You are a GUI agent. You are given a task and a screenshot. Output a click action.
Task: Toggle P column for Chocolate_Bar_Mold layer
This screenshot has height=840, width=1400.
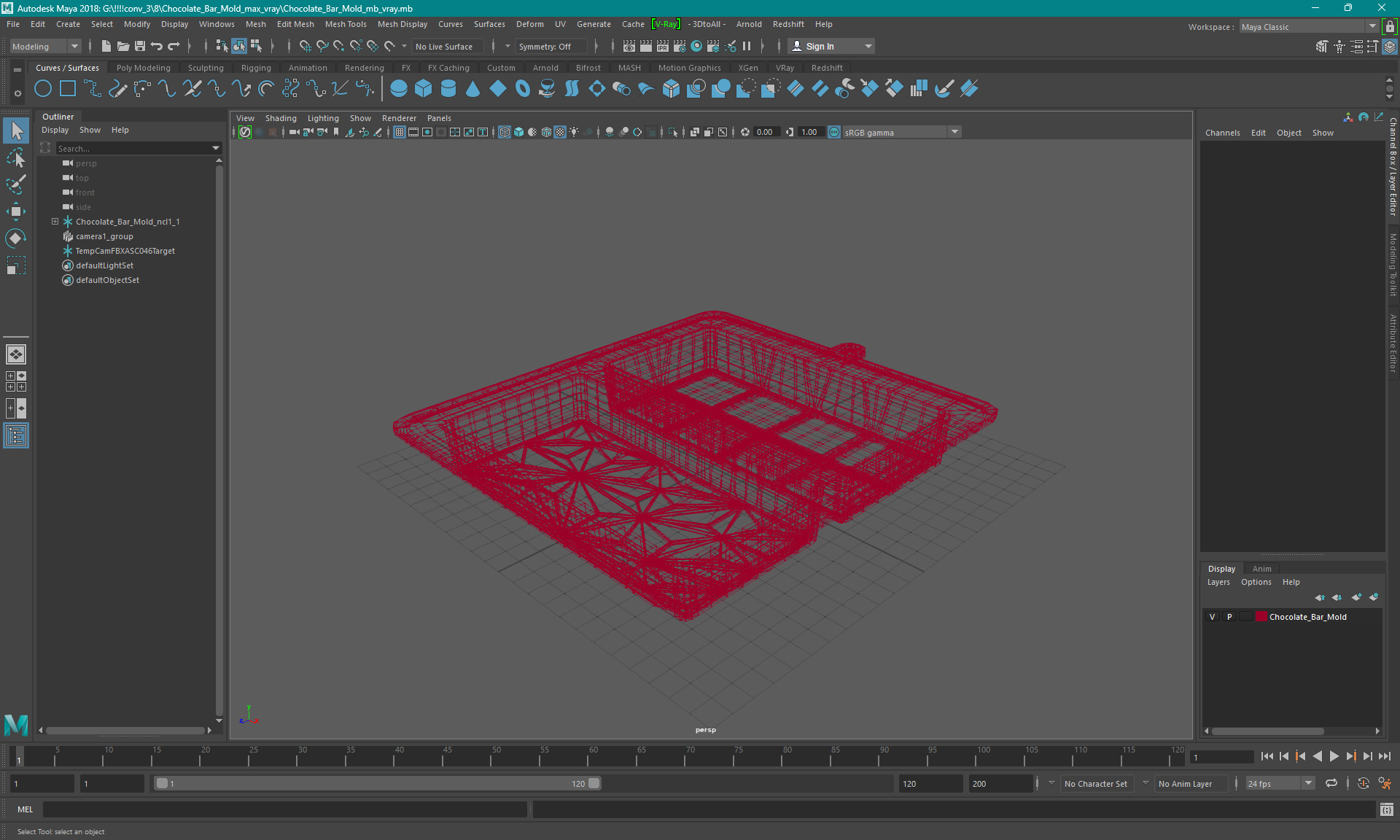point(1229,616)
